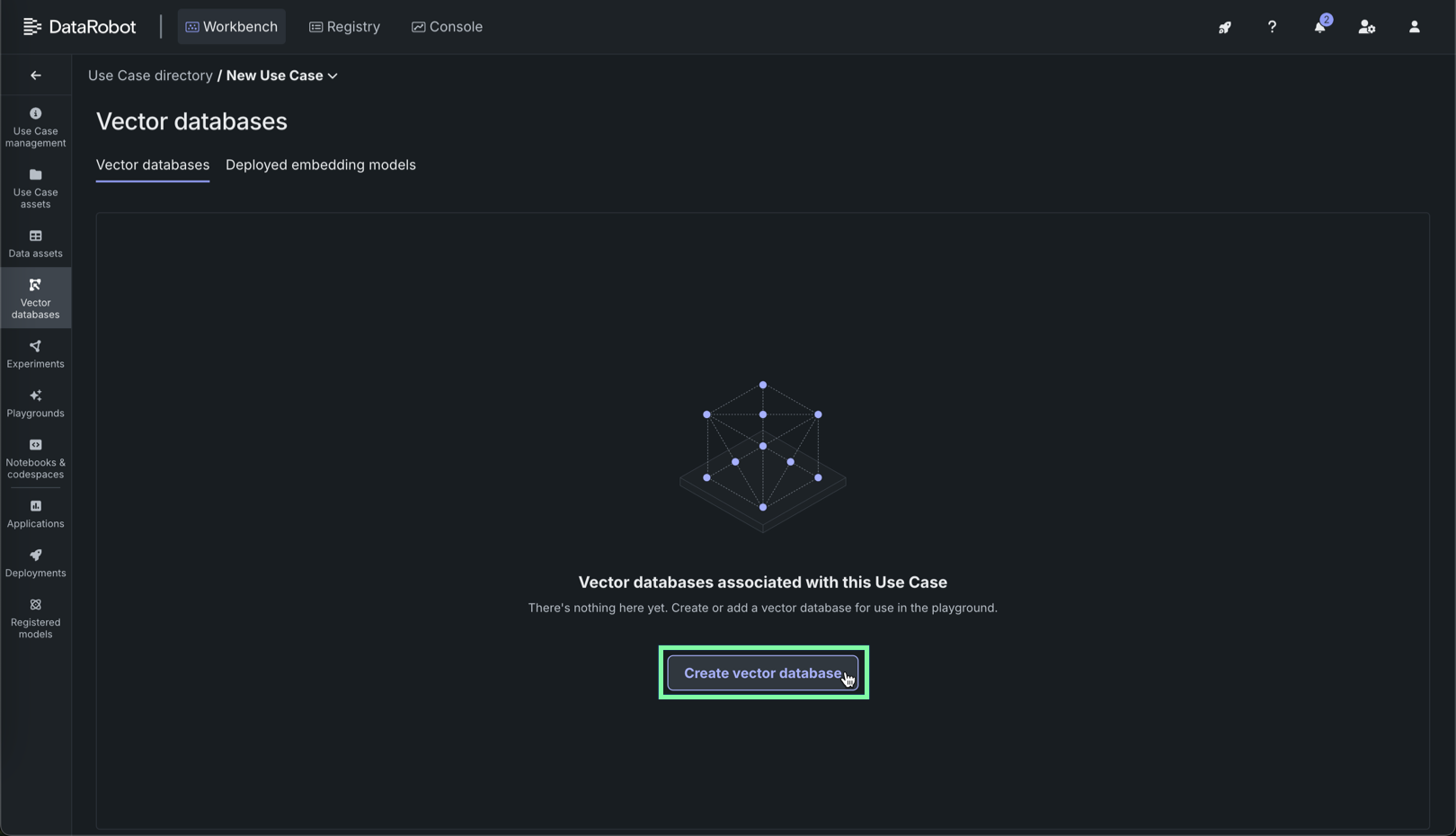Follow the Use Case directory breadcrumb link

pos(150,76)
